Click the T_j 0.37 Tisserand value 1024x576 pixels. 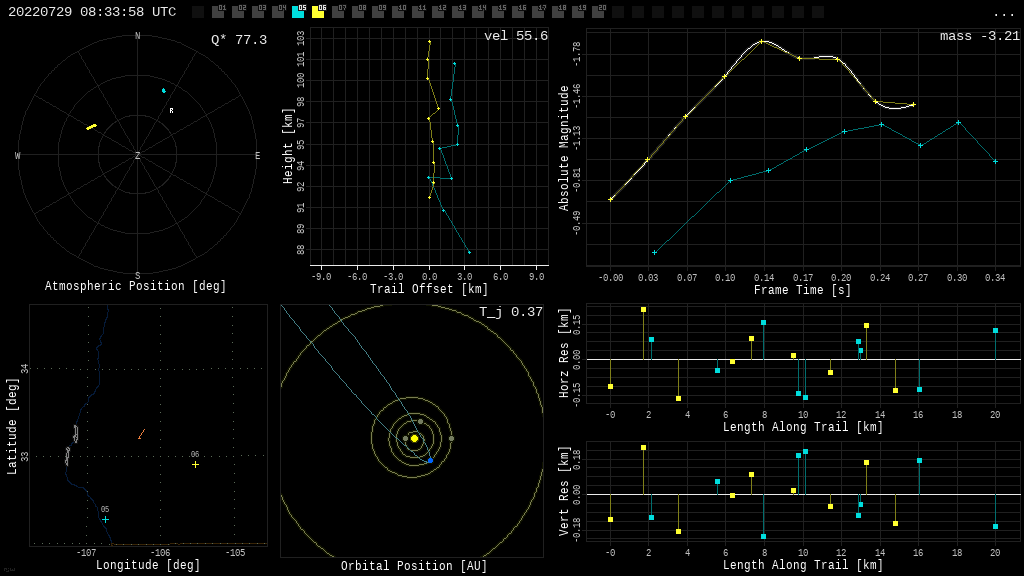click(x=510, y=313)
